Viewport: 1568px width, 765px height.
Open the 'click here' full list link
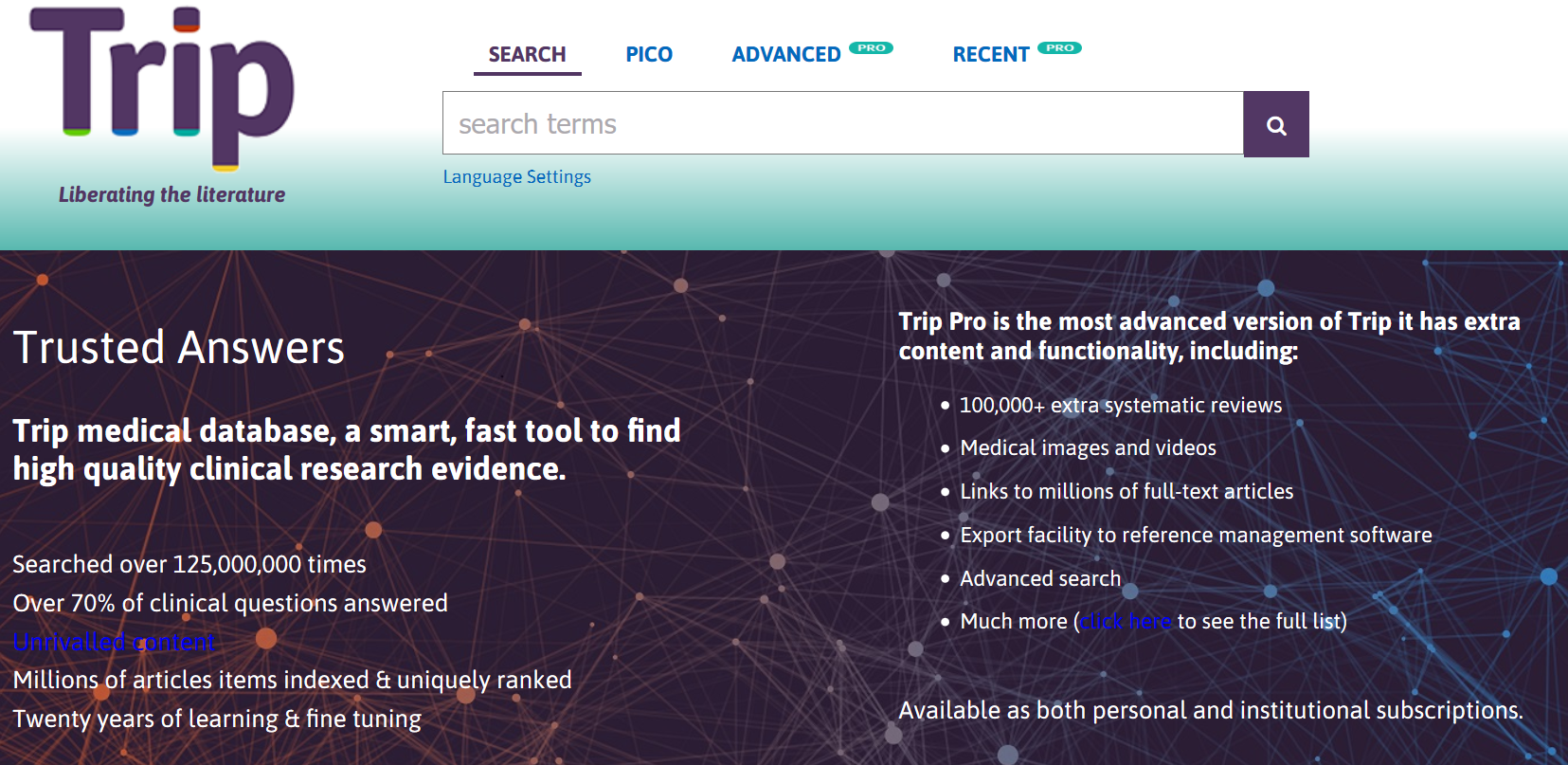tap(1126, 622)
